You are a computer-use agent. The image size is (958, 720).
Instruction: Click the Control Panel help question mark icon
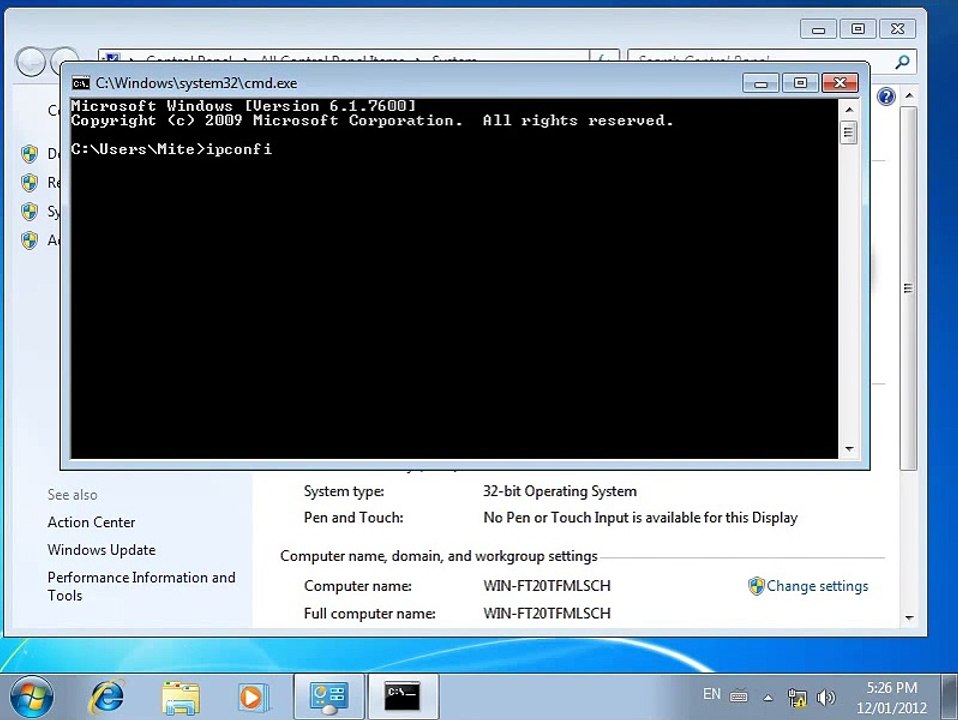pyautogui.click(x=886, y=97)
